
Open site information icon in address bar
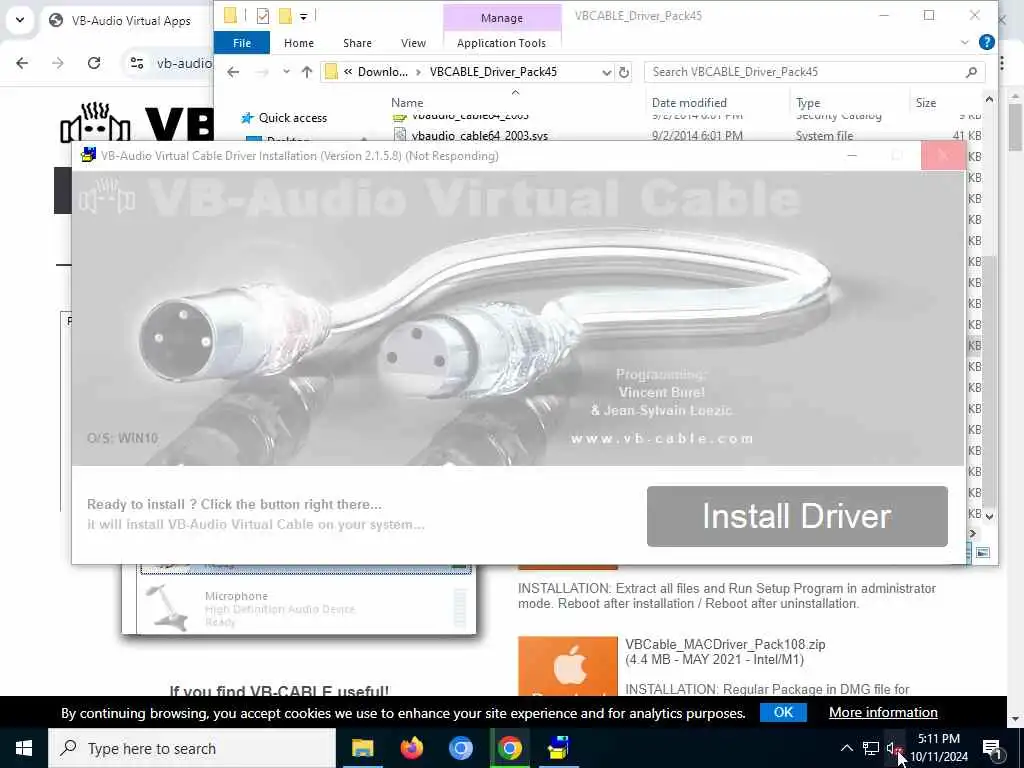point(136,63)
